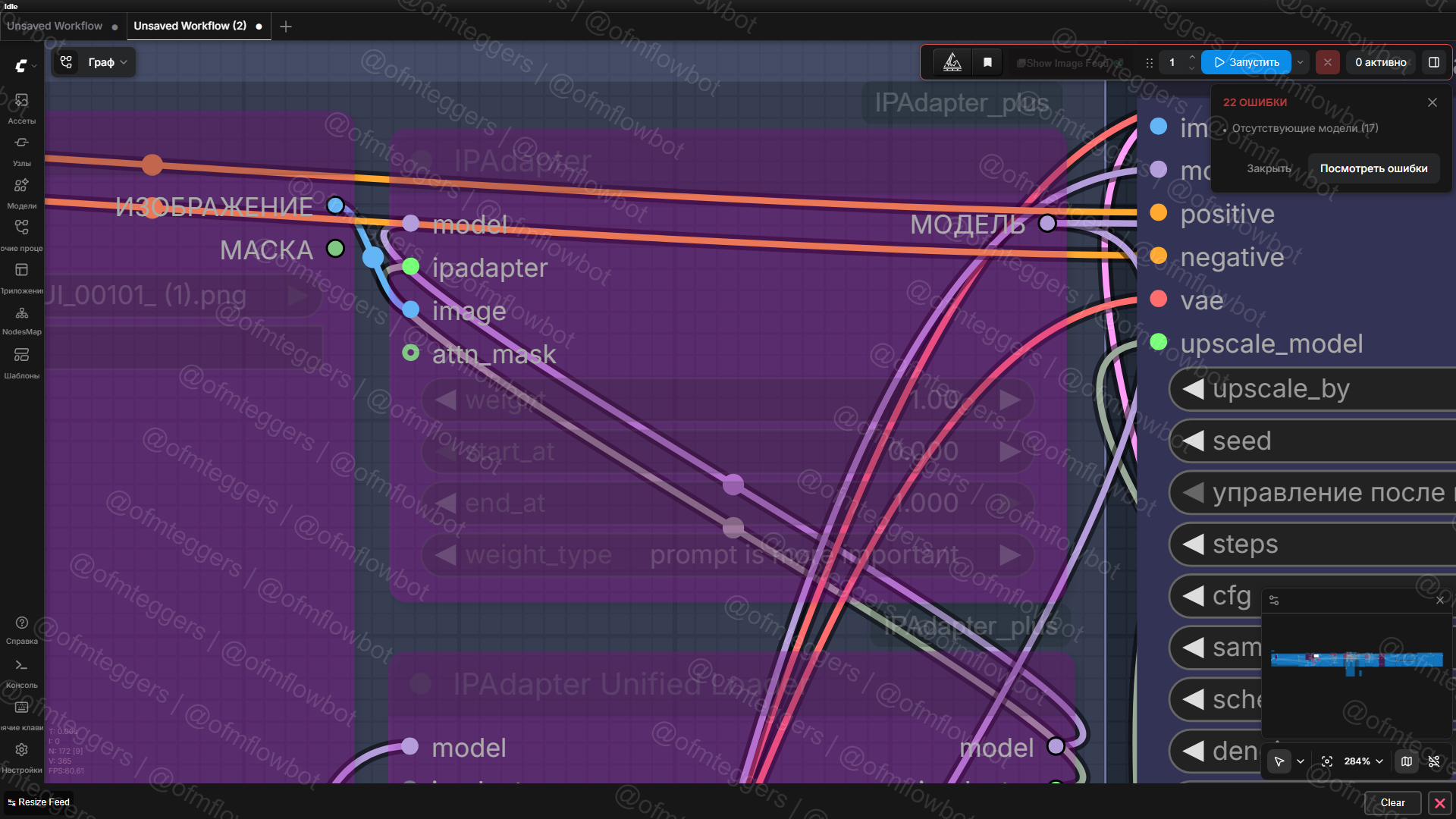Open the dropdown arrow beside Запустить
The width and height of the screenshot is (1456, 819).
[1301, 62]
